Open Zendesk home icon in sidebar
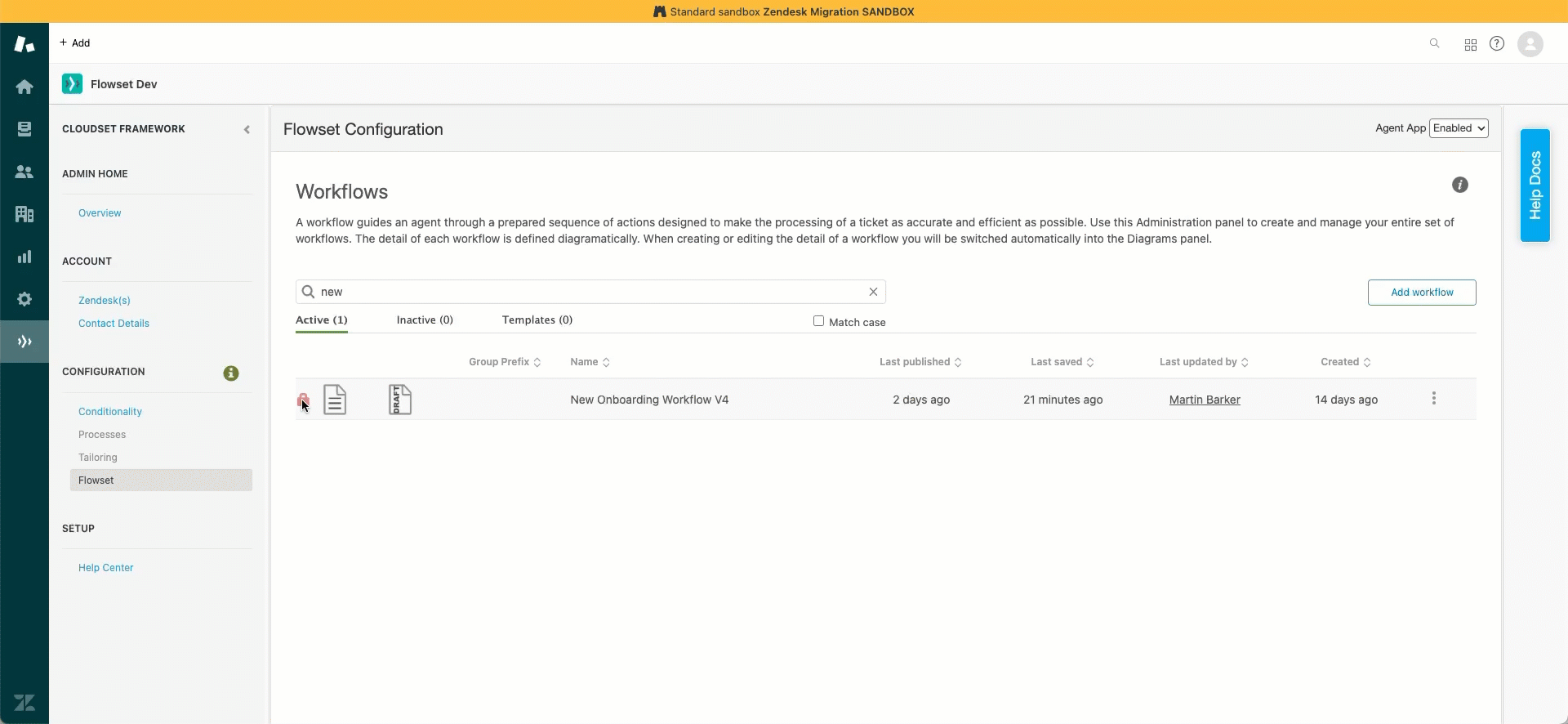Screen dimensions: 1568x724 pyautogui.click(x=24, y=87)
